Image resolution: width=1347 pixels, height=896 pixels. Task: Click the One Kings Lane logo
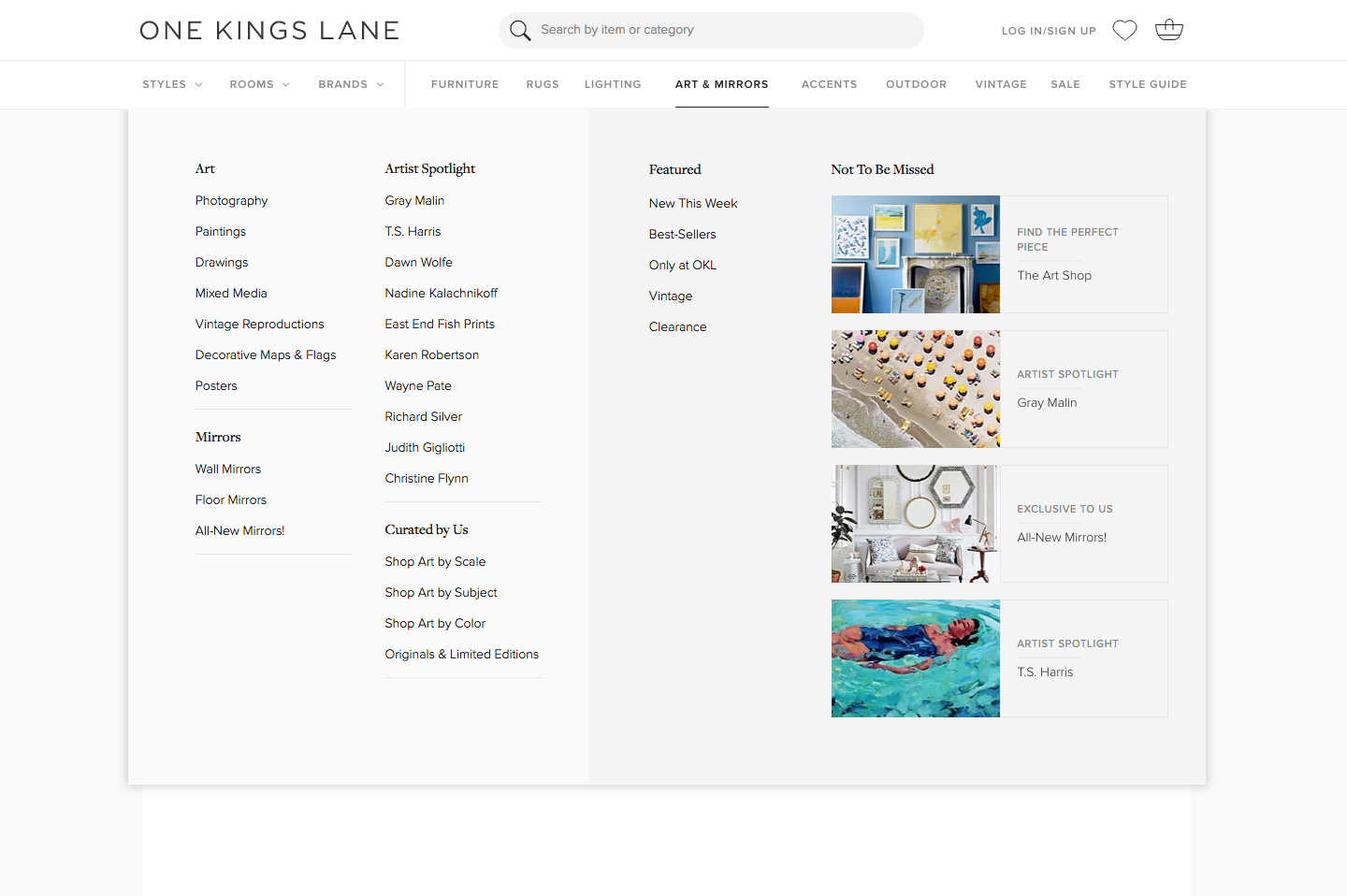pyautogui.click(x=269, y=31)
